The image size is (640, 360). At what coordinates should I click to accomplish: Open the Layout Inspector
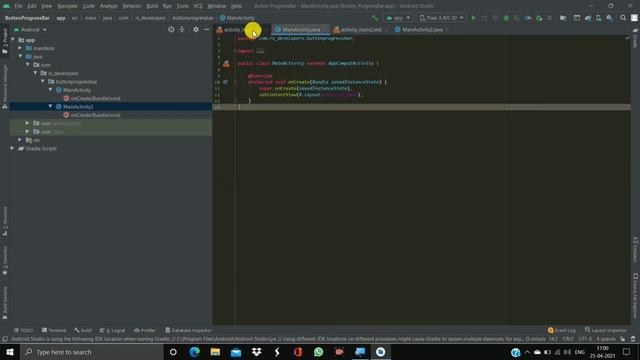tap(605, 330)
